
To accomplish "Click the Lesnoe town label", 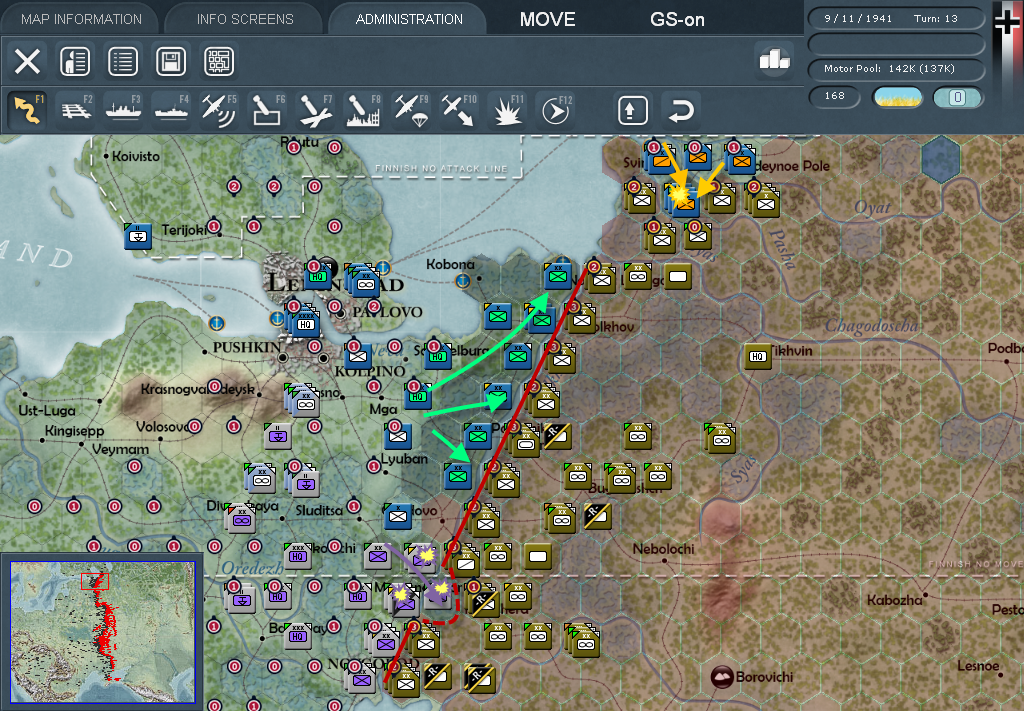I will (978, 666).
